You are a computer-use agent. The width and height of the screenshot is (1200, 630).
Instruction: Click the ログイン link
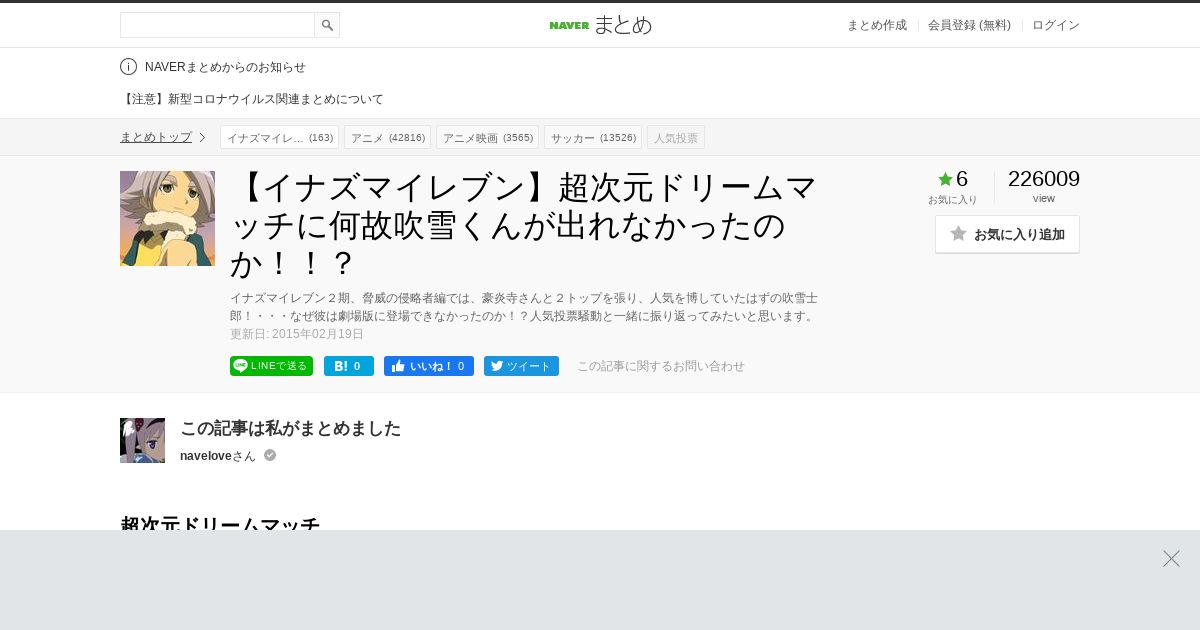[x=1056, y=25]
